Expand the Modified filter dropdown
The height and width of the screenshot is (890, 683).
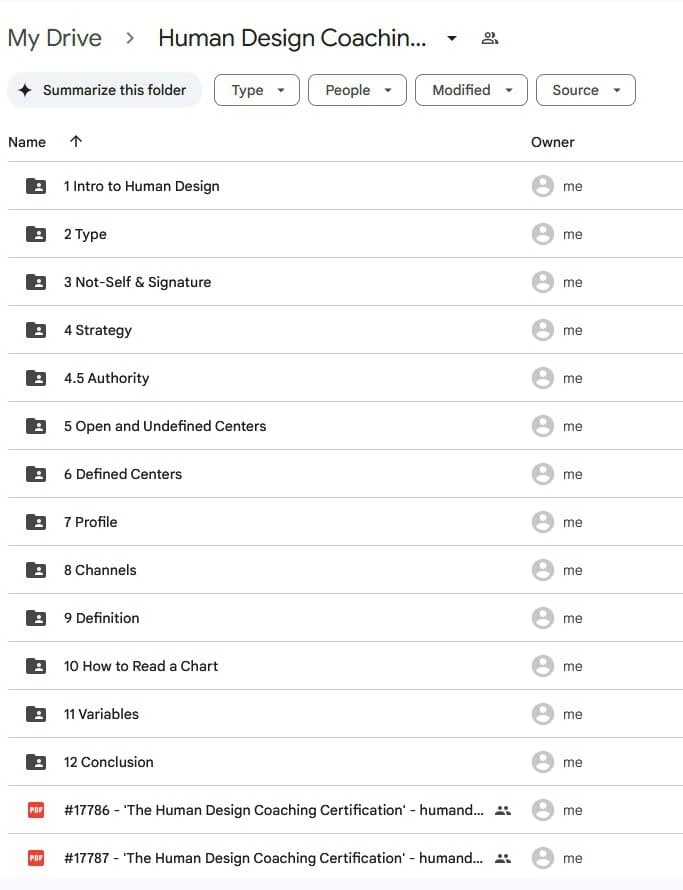click(471, 90)
